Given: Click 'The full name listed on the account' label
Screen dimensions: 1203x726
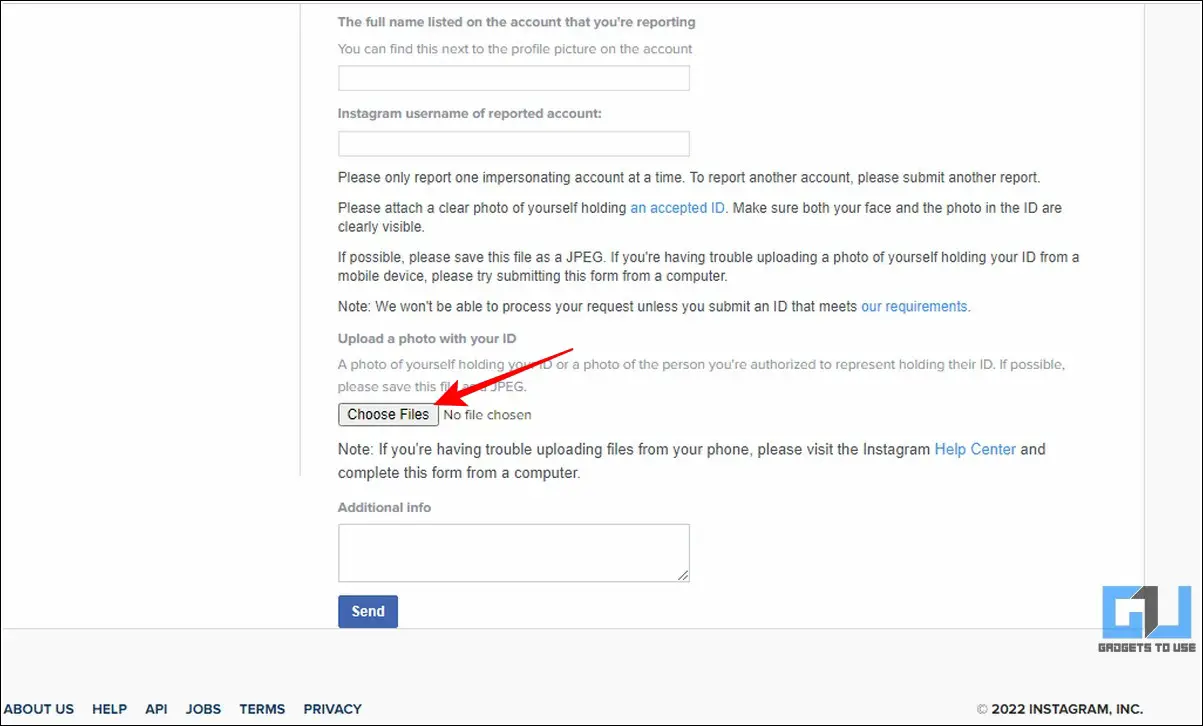Looking at the screenshot, I should [x=517, y=22].
